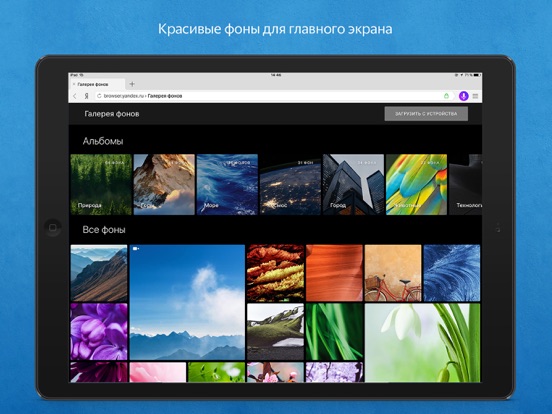Open the Yandex Я home icon

tap(86, 96)
